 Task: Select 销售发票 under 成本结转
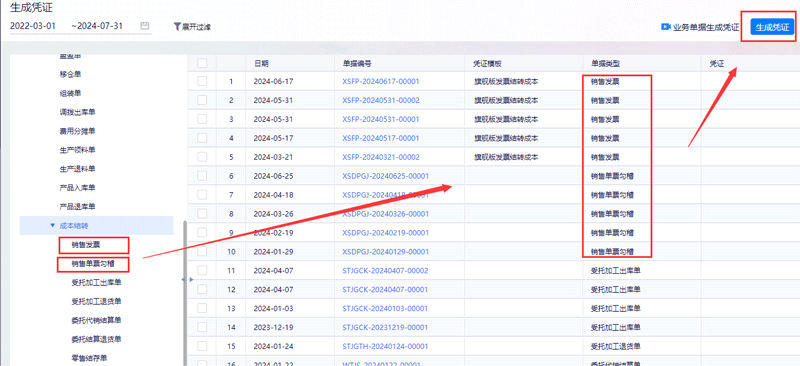point(86,245)
